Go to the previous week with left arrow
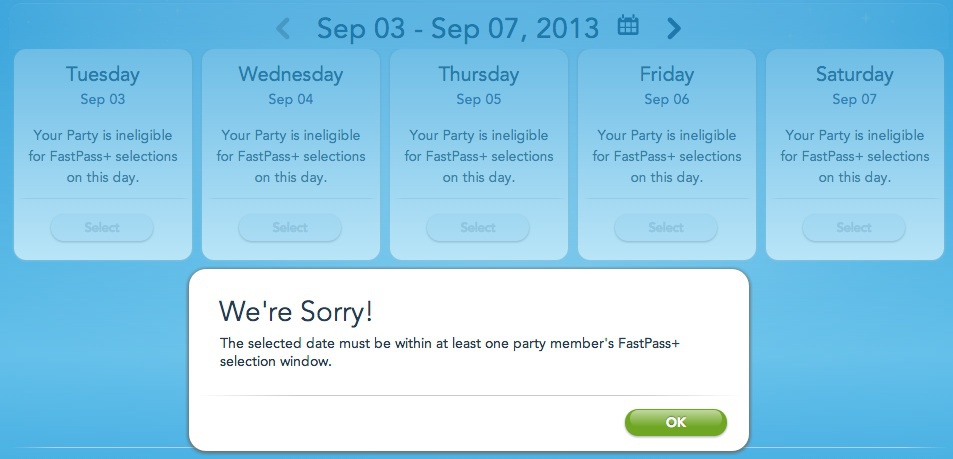Screen dimensions: 953x459 click(x=283, y=28)
